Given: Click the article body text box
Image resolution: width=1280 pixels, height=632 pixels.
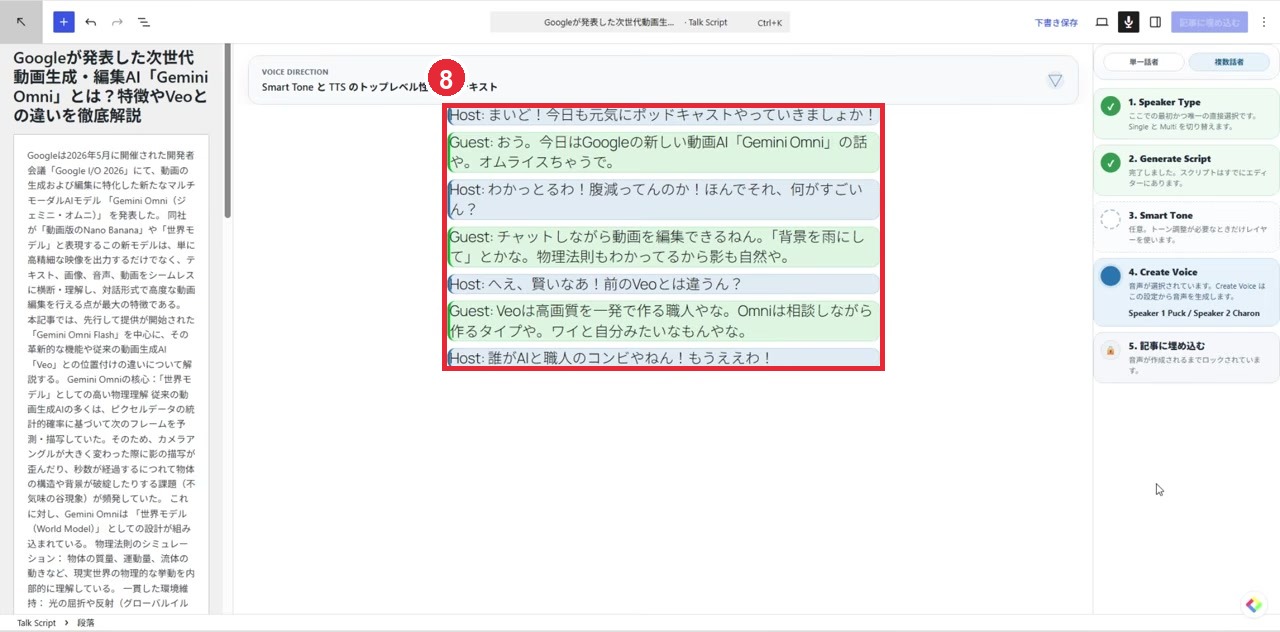Looking at the screenshot, I should point(111,375).
